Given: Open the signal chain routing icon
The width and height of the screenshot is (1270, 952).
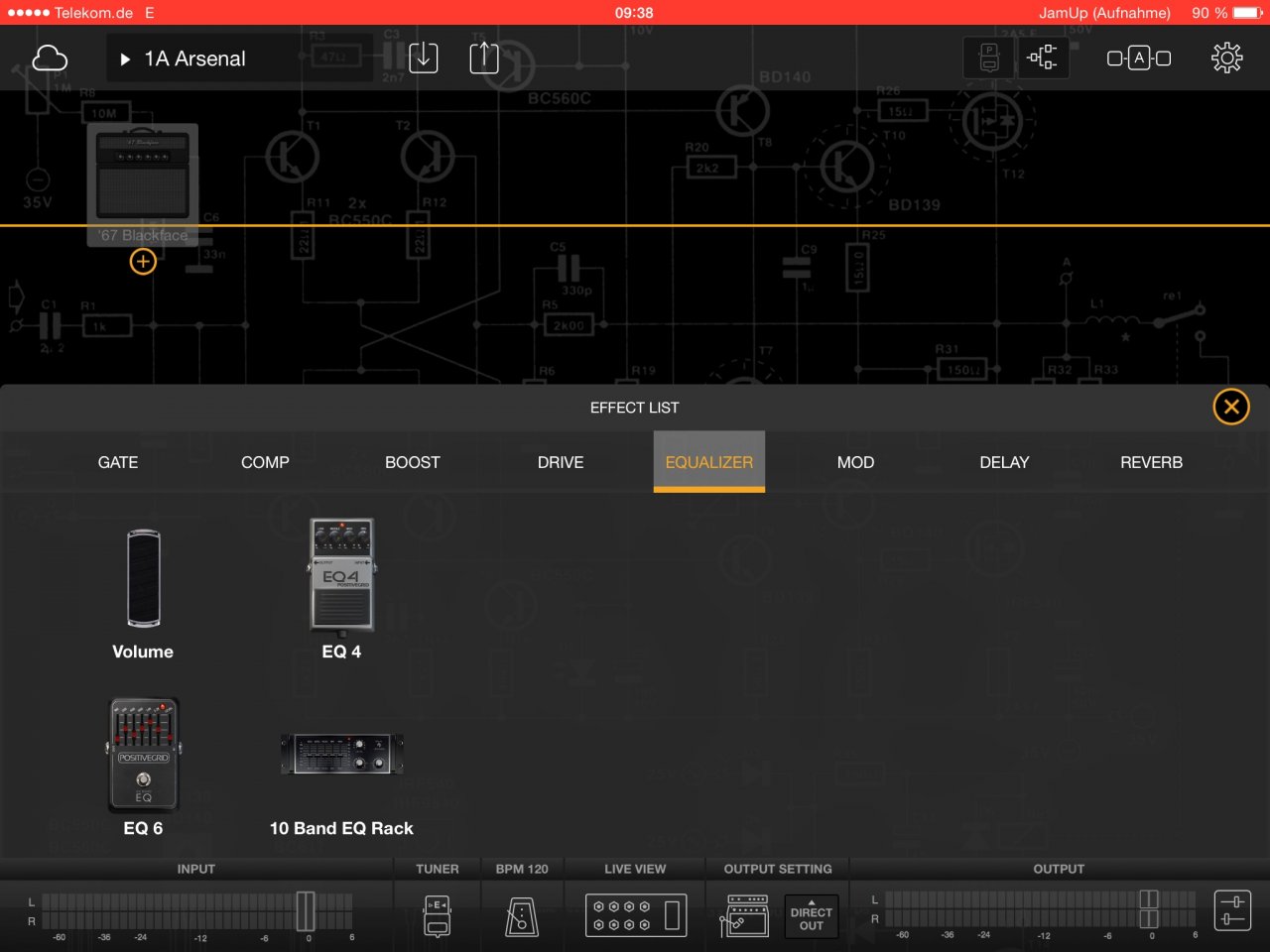Looking at the screenshot, I should 1043,59.
